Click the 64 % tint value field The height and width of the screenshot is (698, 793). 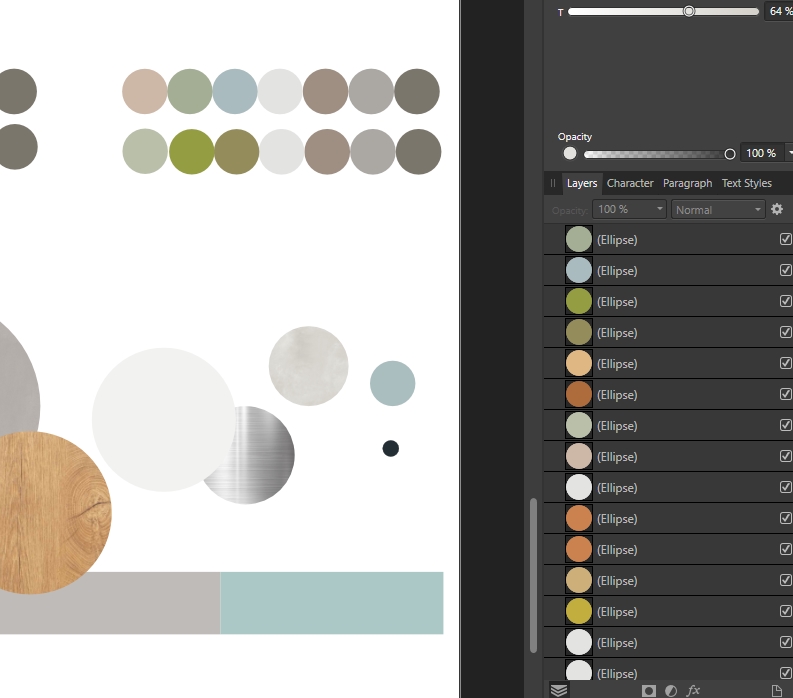point(779,11)
